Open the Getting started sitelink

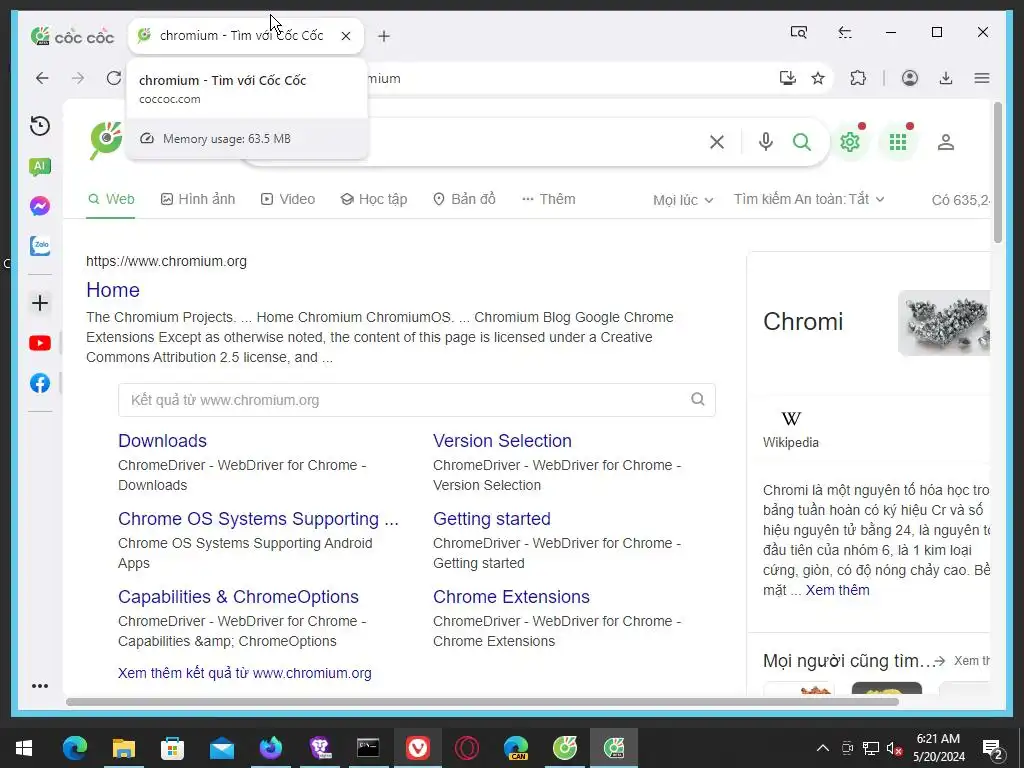click(x=492, y=519)
